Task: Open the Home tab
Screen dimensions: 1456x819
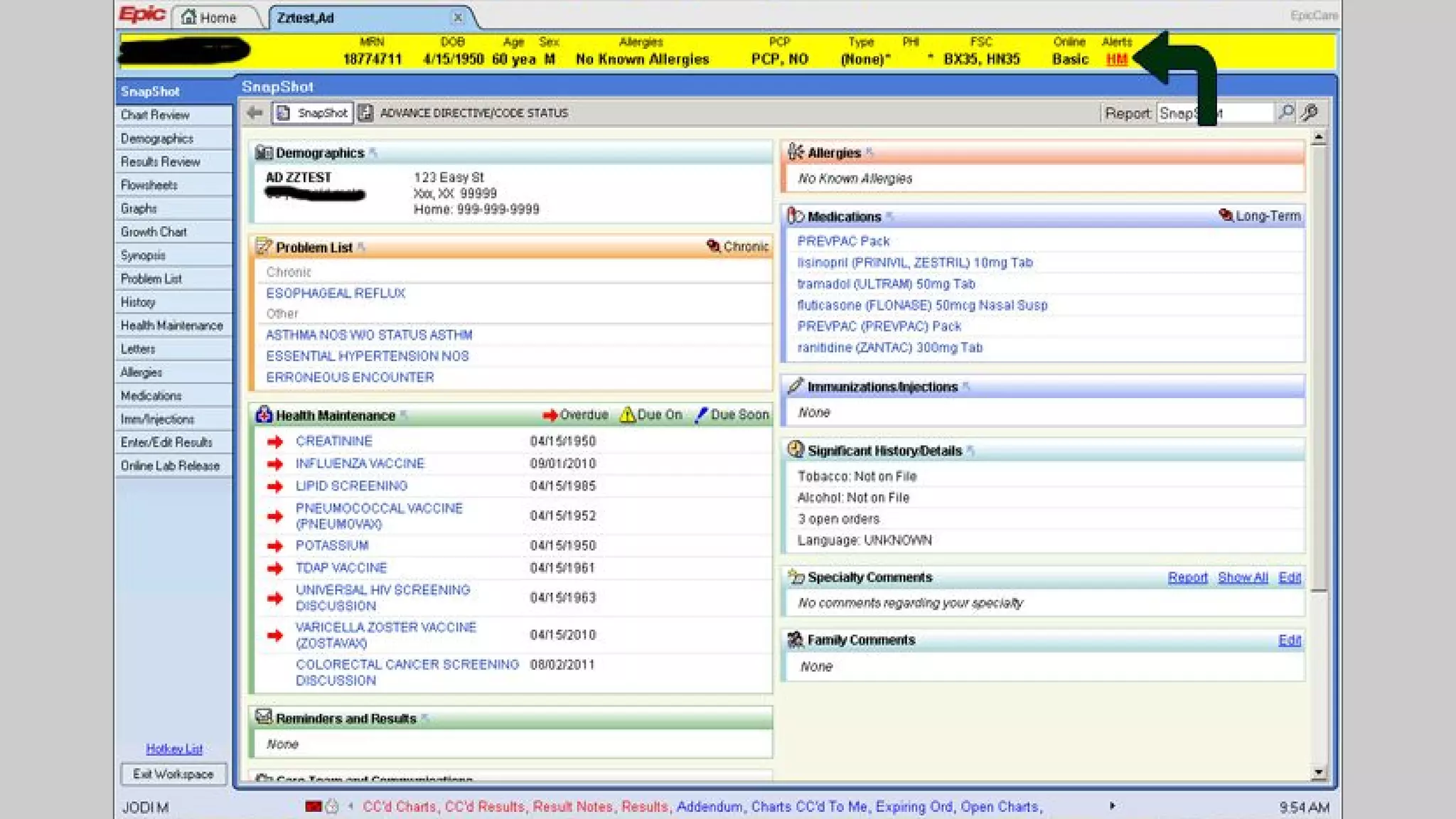Action: 209,17
